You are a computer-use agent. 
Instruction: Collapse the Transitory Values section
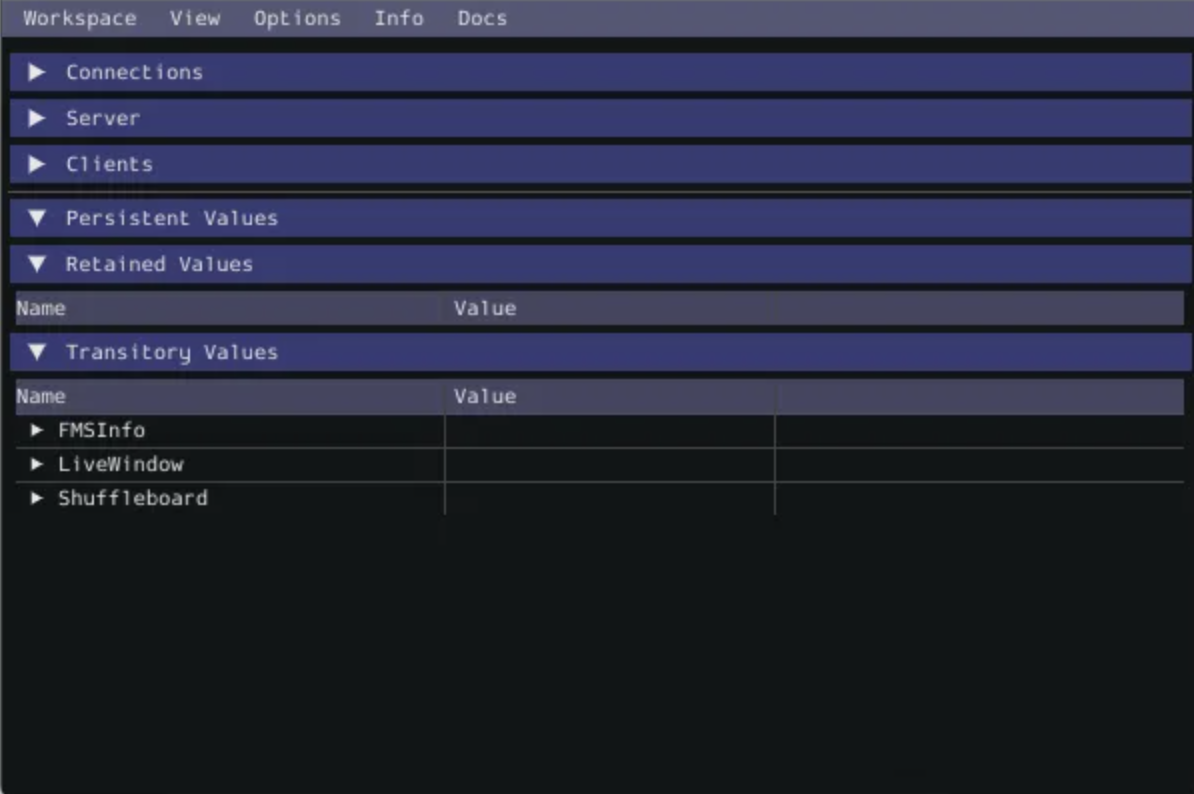tap(37, 352)
